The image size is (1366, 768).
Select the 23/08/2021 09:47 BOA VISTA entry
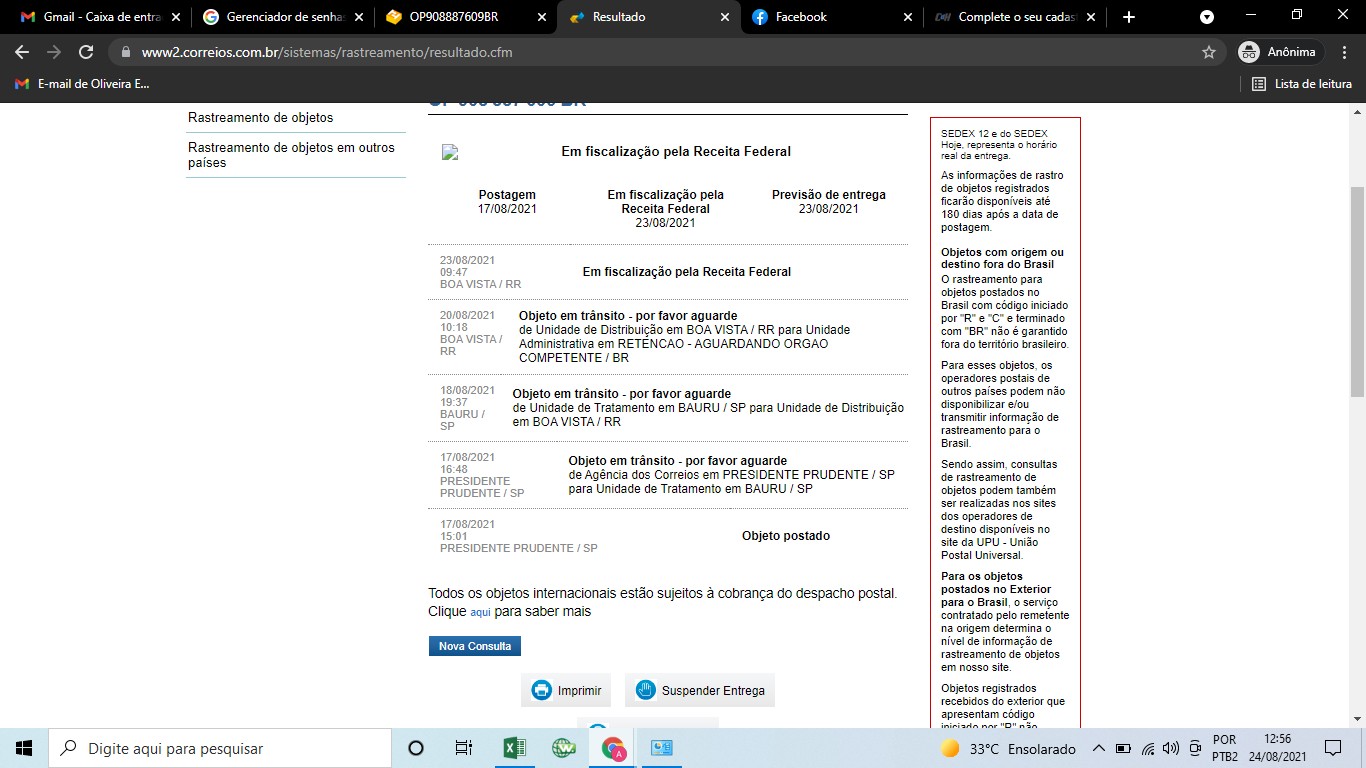(668, 272)
